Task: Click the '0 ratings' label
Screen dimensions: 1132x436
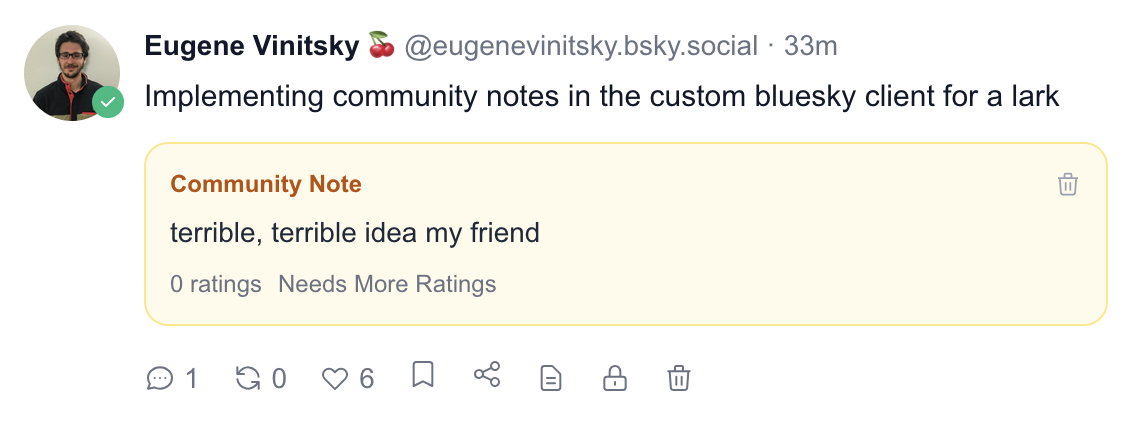Action: pyautogui.click(x=216, y=284)
